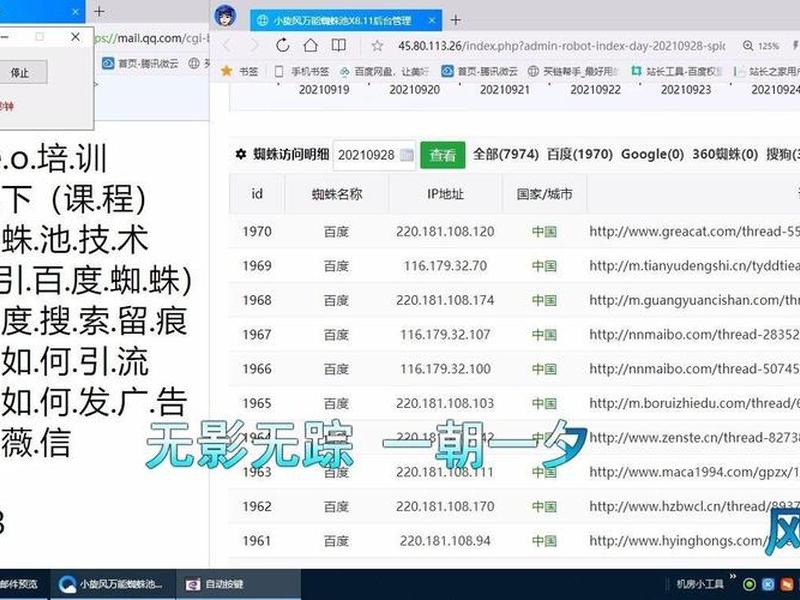Open a new tab in the left browser
800x600 pixels.
[x=99, y=12]
